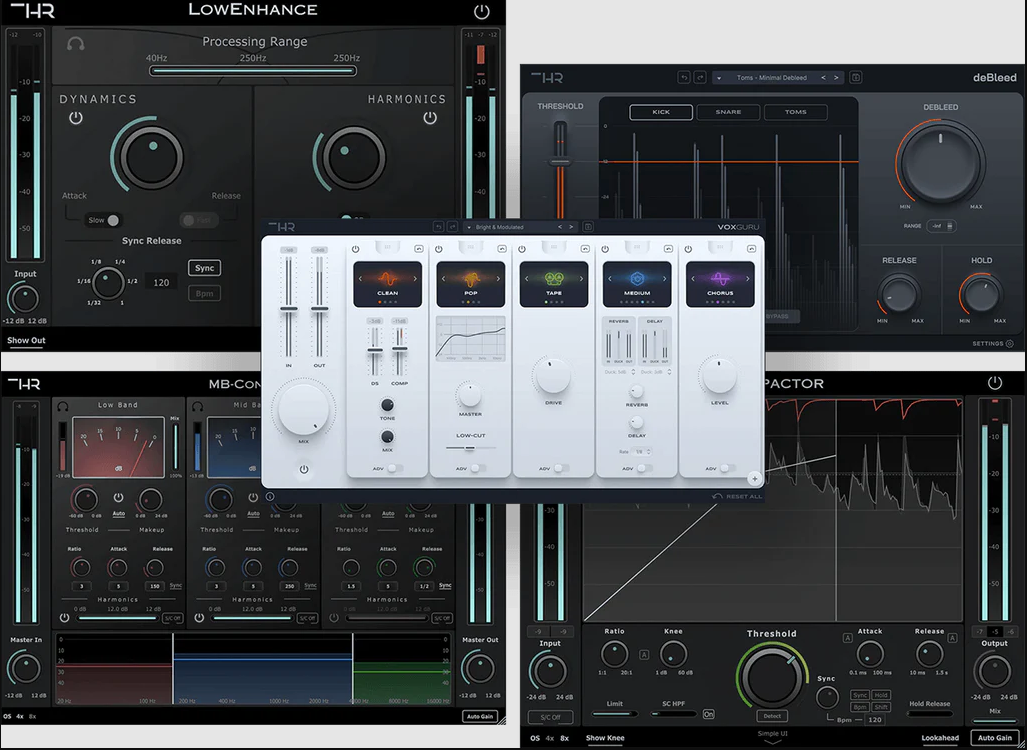This screenshot has width=1027, height=750.
Task: Solo the Low Band with headphones icon
Action: (x=63, y=407)
